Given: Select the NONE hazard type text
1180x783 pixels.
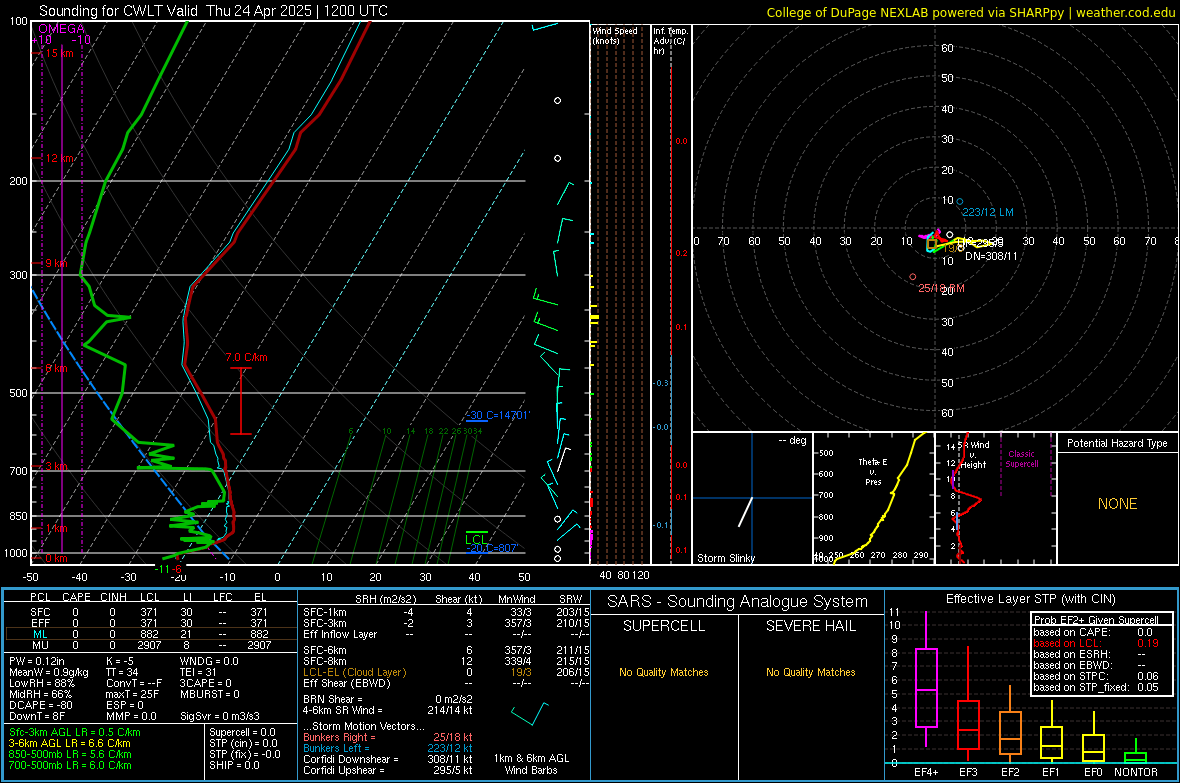Looking at the screenshot, I should click(x=1117, y=504).
